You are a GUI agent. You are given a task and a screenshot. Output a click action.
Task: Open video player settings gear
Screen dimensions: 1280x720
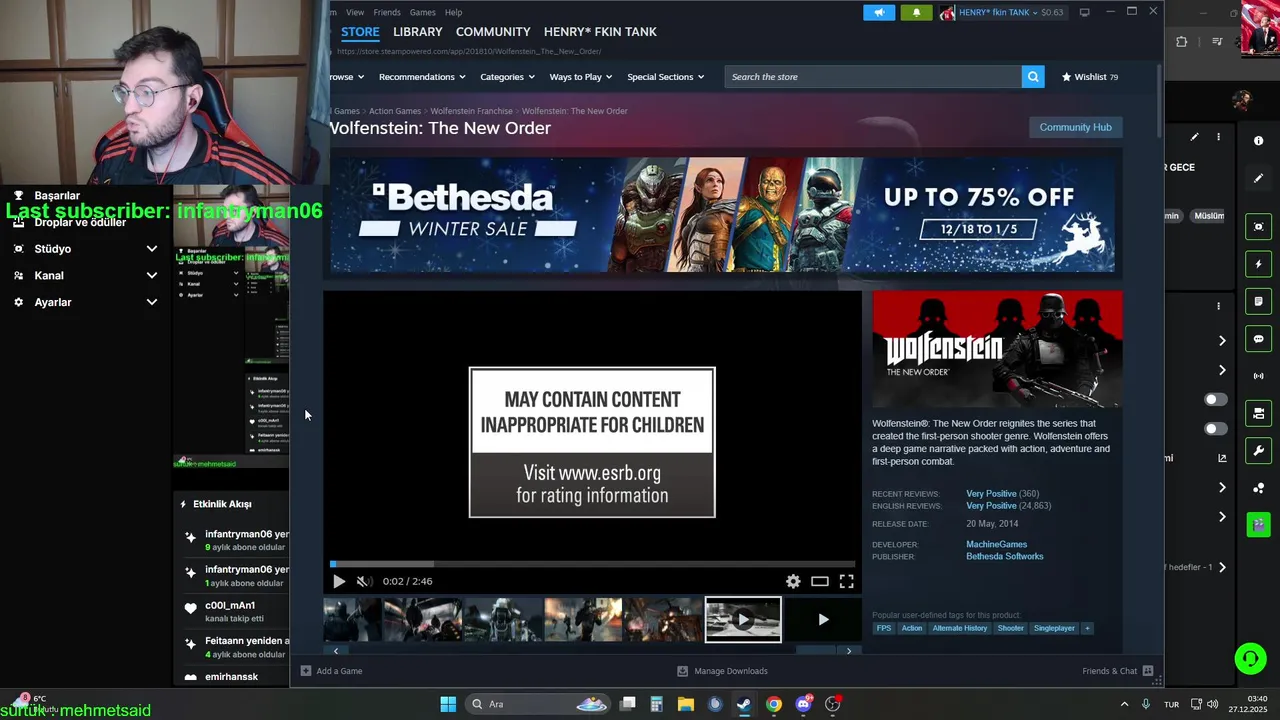[x=793, y=581]
